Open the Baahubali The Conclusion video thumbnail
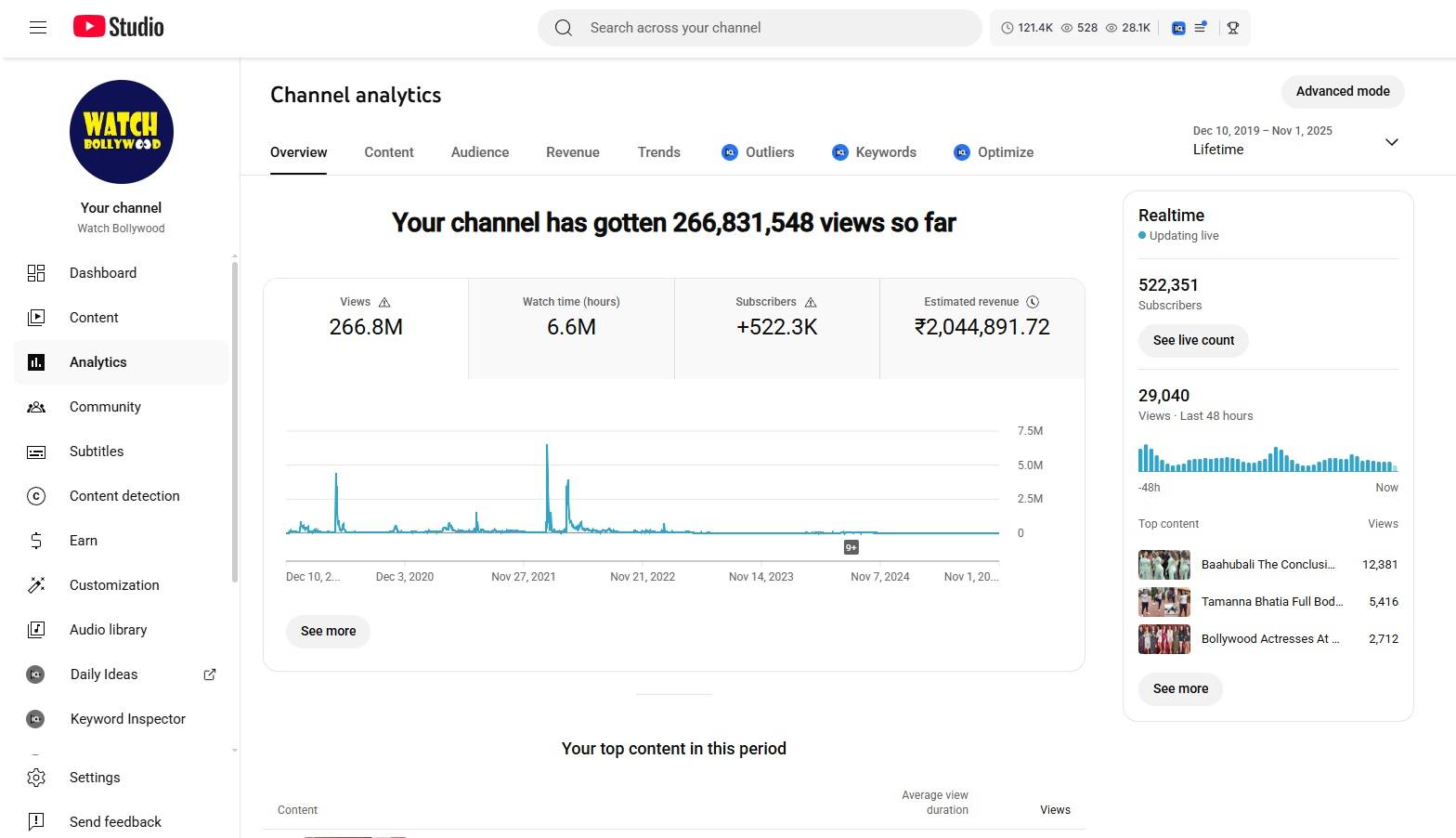The width and height of the screenshot is (1456, 838). click(x=1163, y=565)
